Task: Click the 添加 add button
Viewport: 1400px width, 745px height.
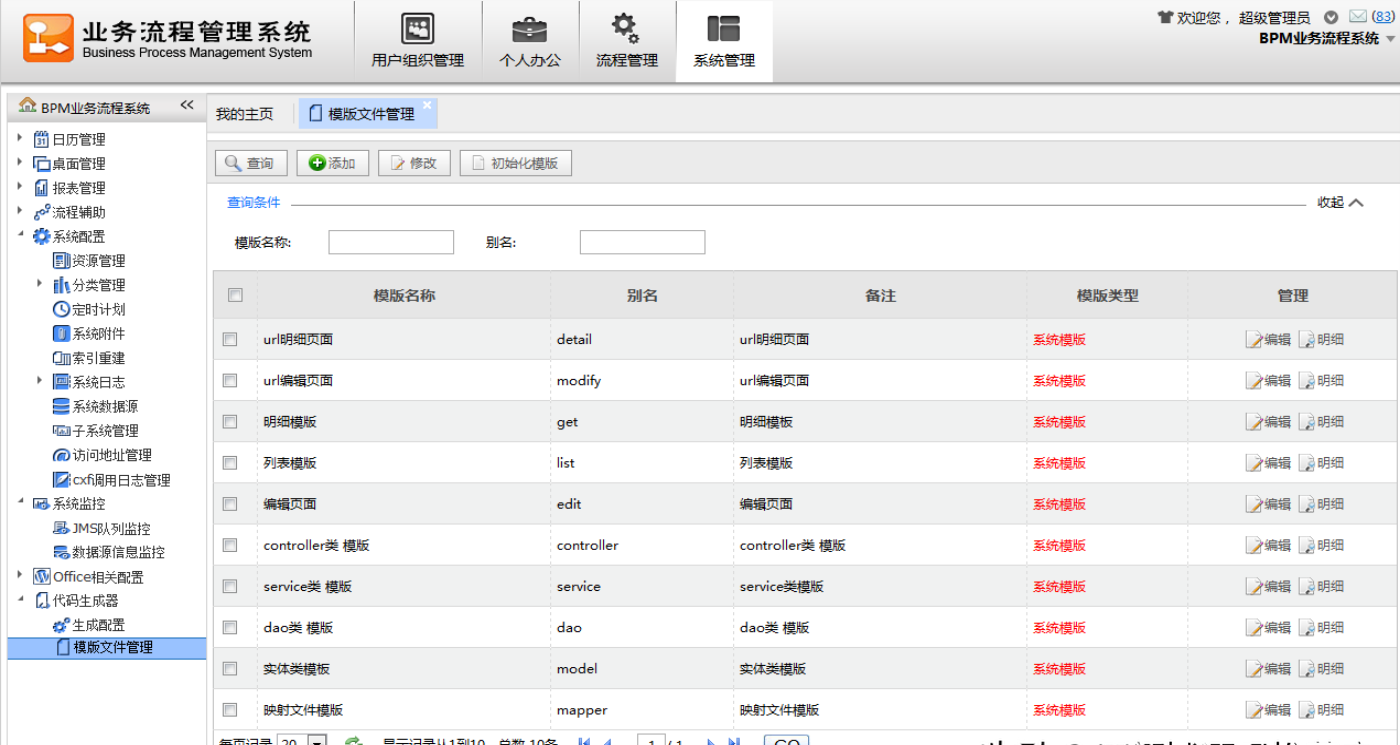Action: (333, 163)
